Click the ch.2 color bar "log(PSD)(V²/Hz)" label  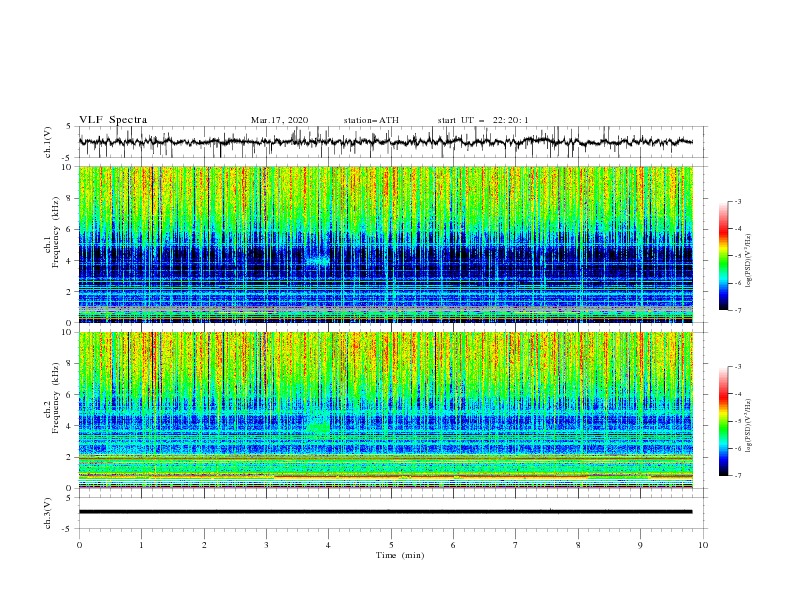pyautogui.click(x=748, y=426)
